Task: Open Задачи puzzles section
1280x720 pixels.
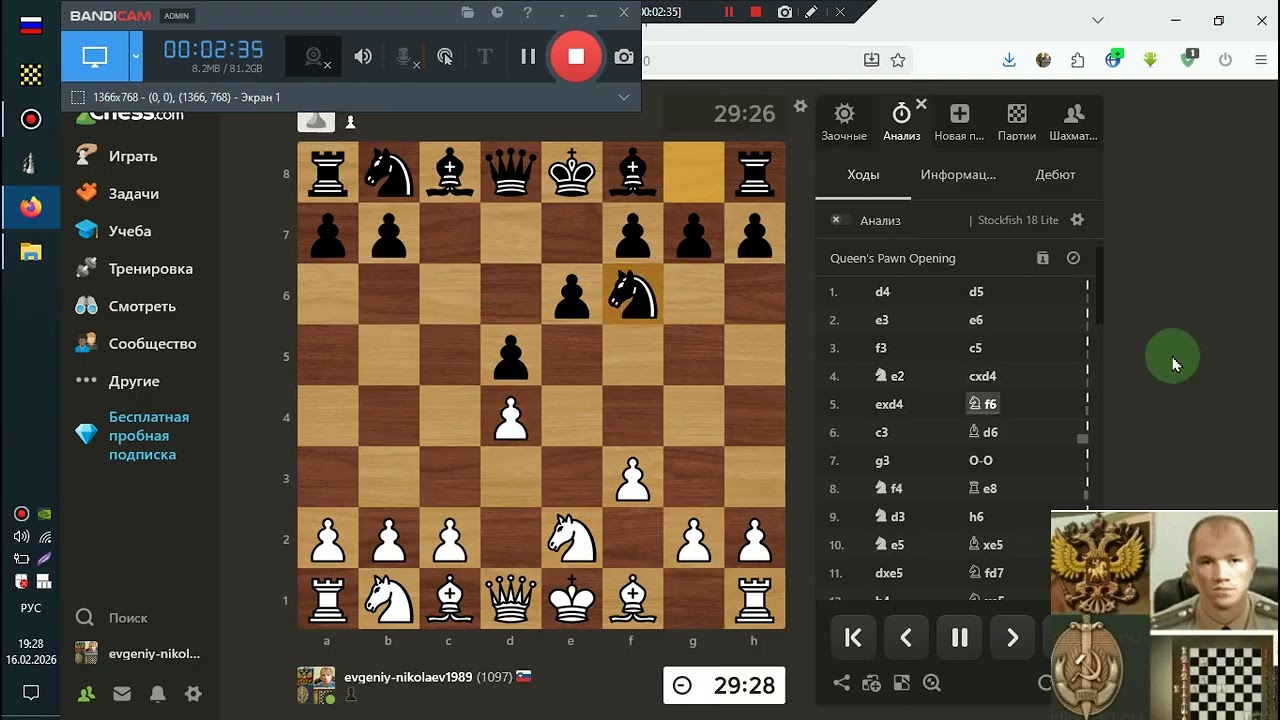Action: 133,193
